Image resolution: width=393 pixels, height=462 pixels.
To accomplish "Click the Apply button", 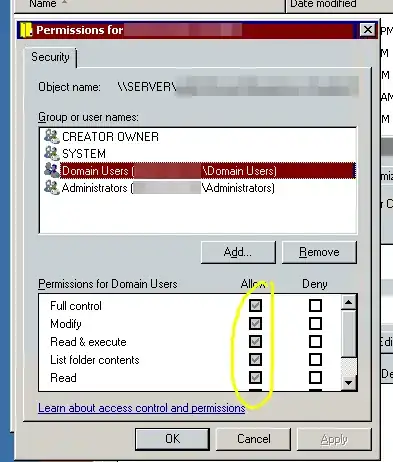I will [x=334, y=439].
